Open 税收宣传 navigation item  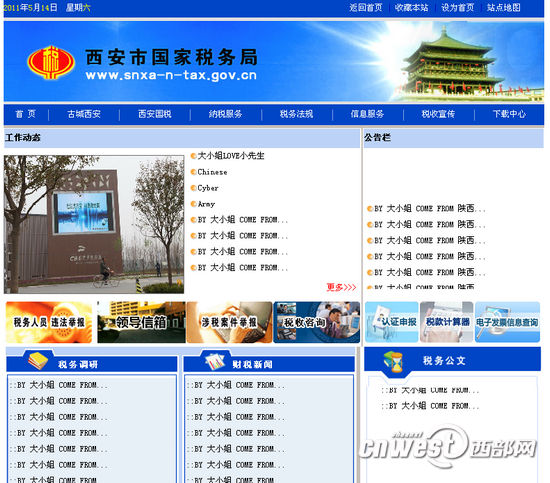[x=438, y=114]
